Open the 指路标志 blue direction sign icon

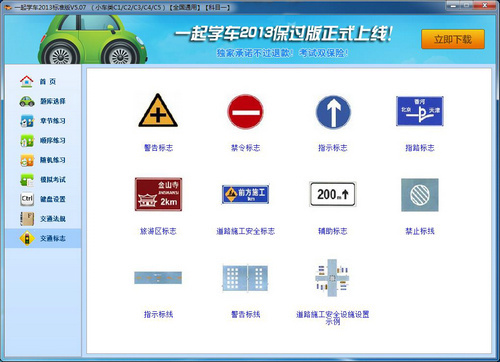[420, 111]
